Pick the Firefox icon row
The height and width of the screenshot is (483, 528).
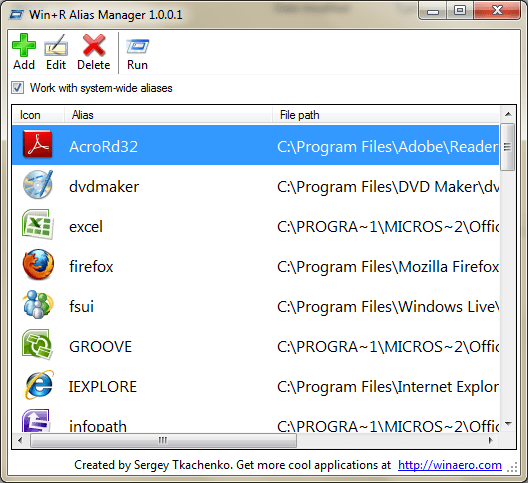coord(38,265)
